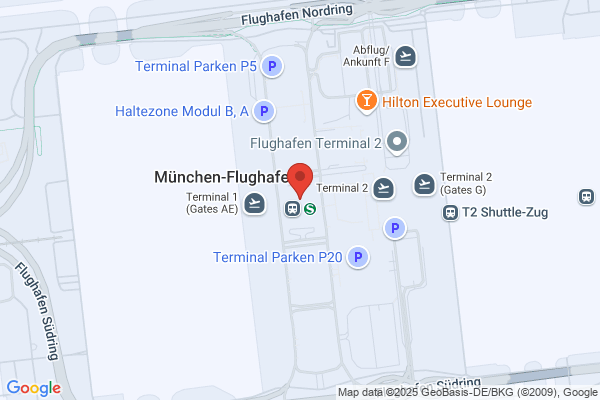Click the Abflug/Ankunft F airplane icon
Screen dimensions: 600x400
pyautogui.click(x=406, y=56)
